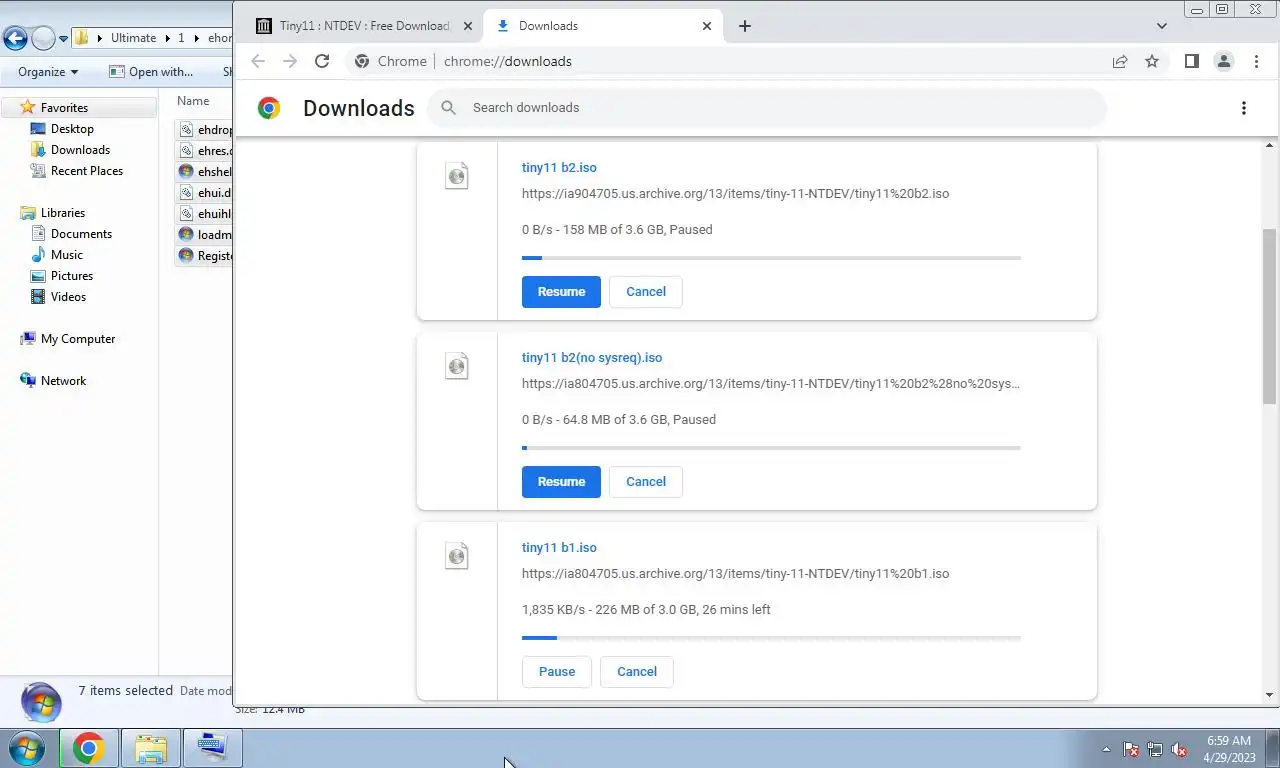Select Libraries in Explorer sidebar
This screenshot has width=1280, height=768.
63,213
